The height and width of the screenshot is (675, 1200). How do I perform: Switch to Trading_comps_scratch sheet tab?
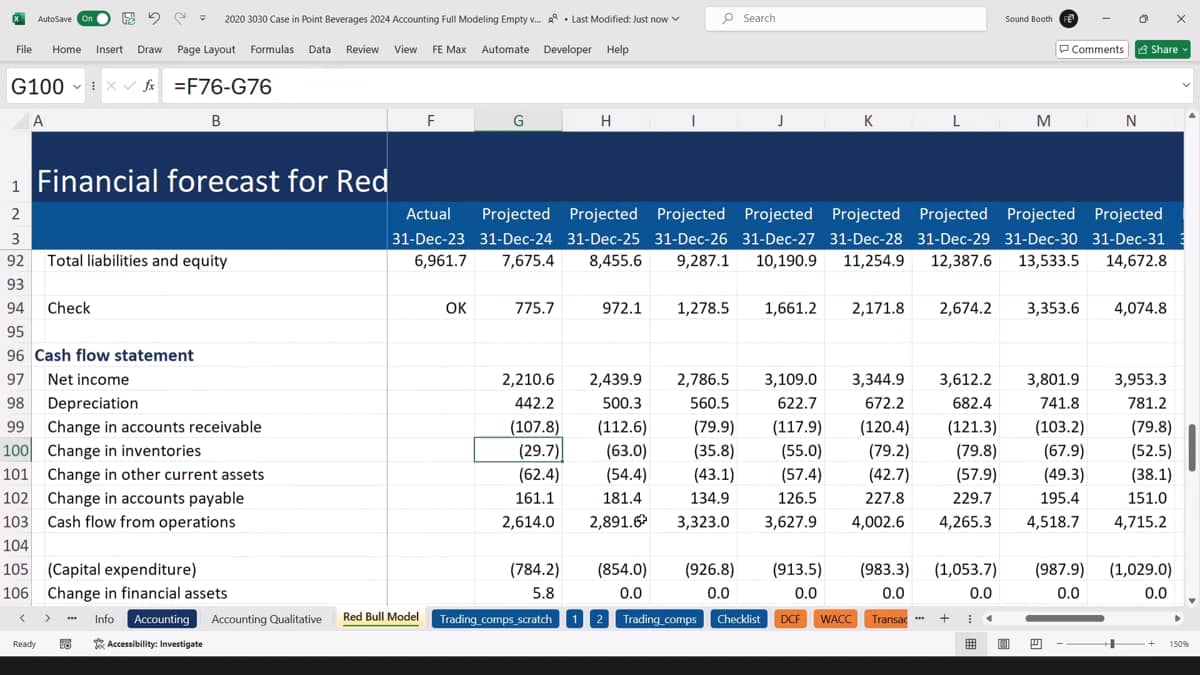(495, 619)
